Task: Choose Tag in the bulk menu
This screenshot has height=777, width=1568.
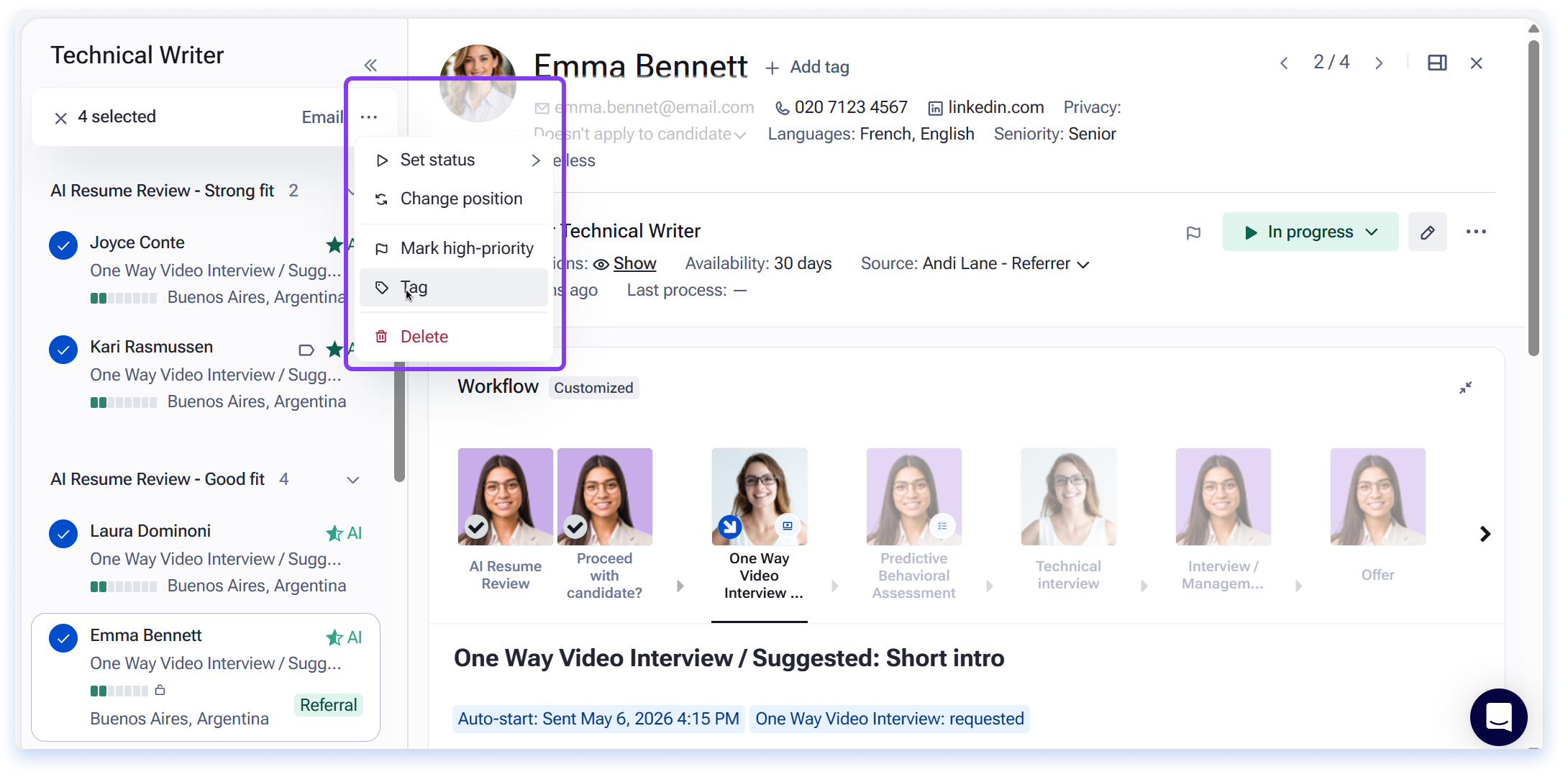Action: 455,288
